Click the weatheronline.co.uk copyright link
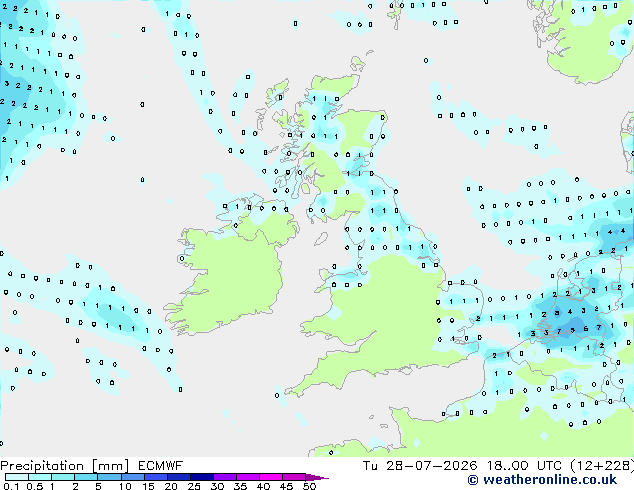 coord(542,480)
